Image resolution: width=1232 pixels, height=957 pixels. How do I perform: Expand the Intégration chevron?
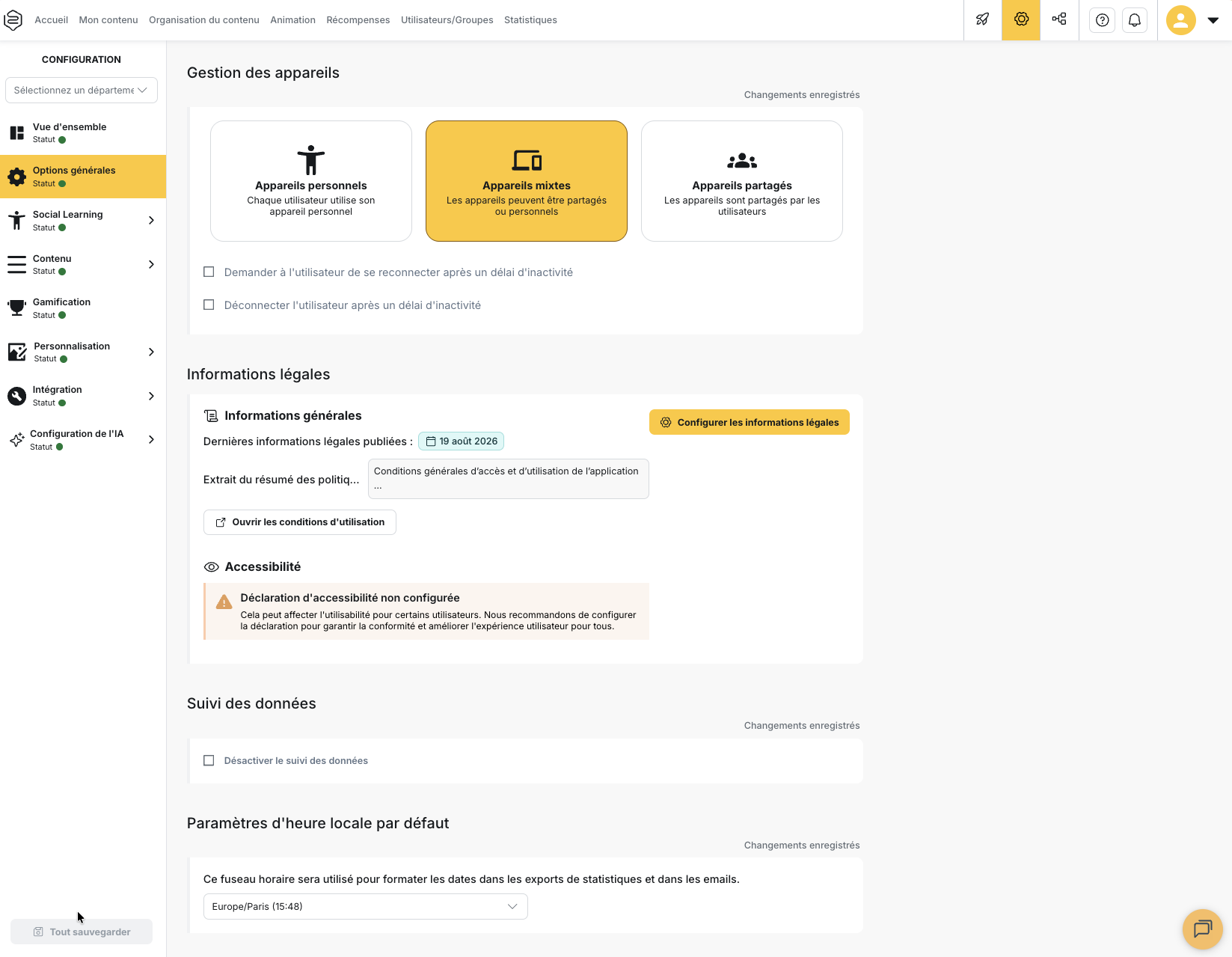[151, 397]
